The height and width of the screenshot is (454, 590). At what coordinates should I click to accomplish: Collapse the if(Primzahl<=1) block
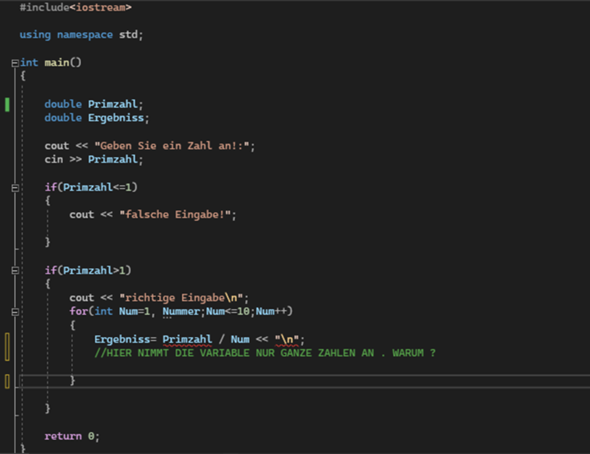pyautogui.click(x=15, y=188)
